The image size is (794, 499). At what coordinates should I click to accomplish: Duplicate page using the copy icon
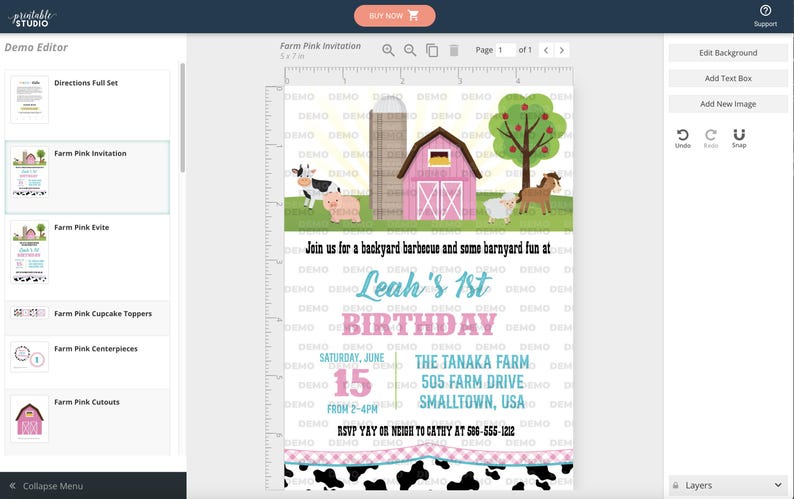click(432, 50)
